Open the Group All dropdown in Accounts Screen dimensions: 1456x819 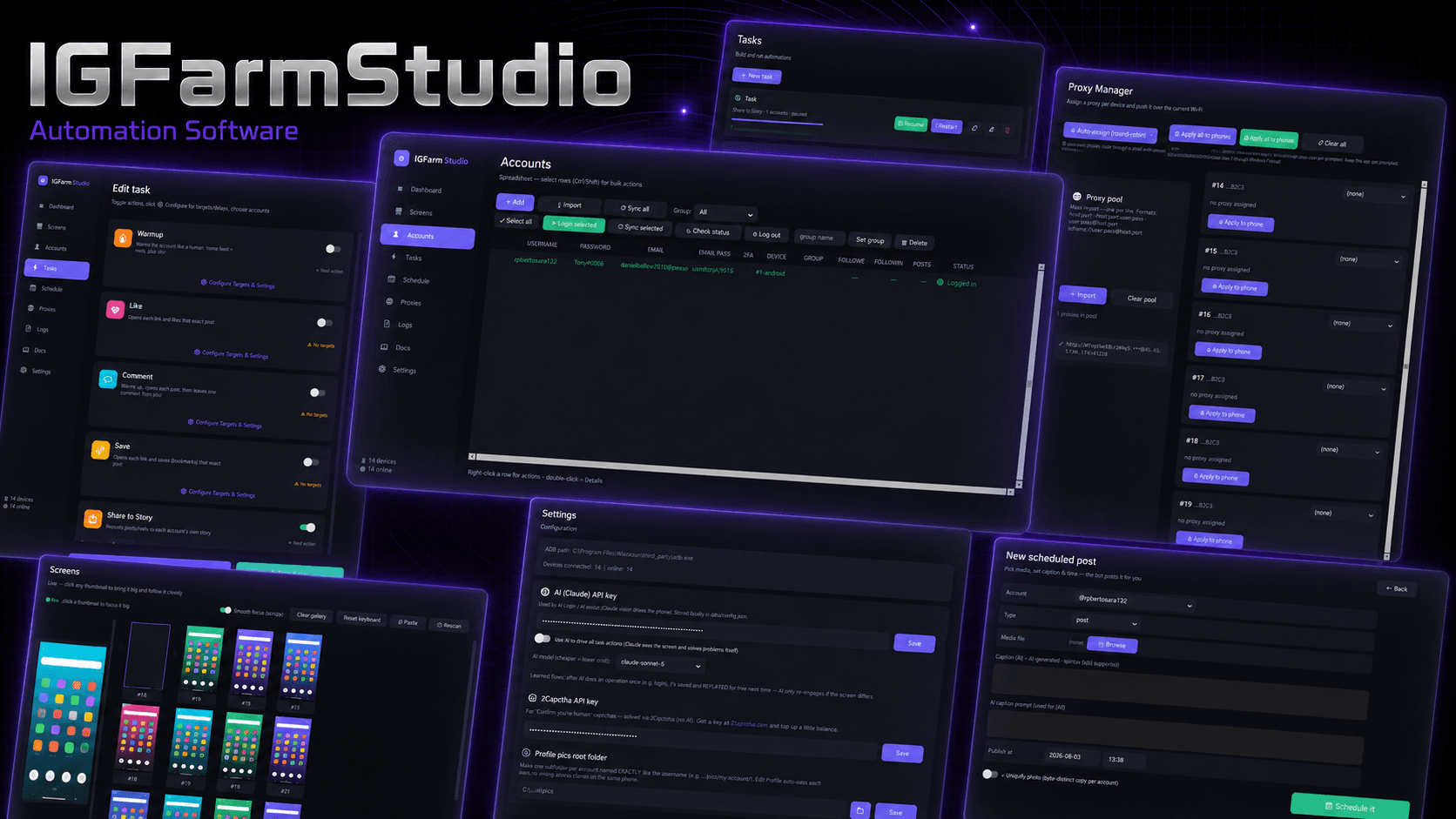(x=725, y=212)
